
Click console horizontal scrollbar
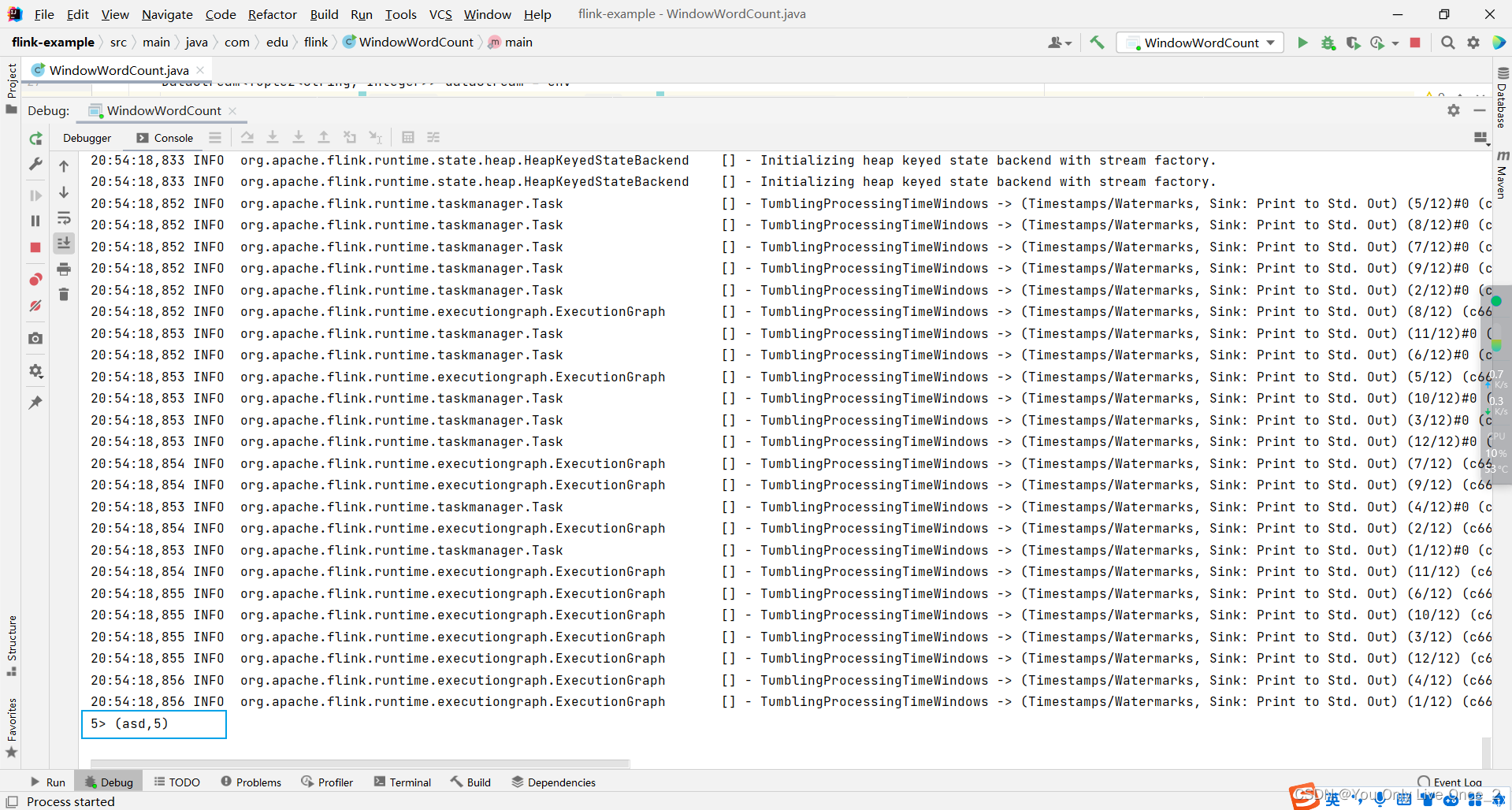click(x=360, y=763)
